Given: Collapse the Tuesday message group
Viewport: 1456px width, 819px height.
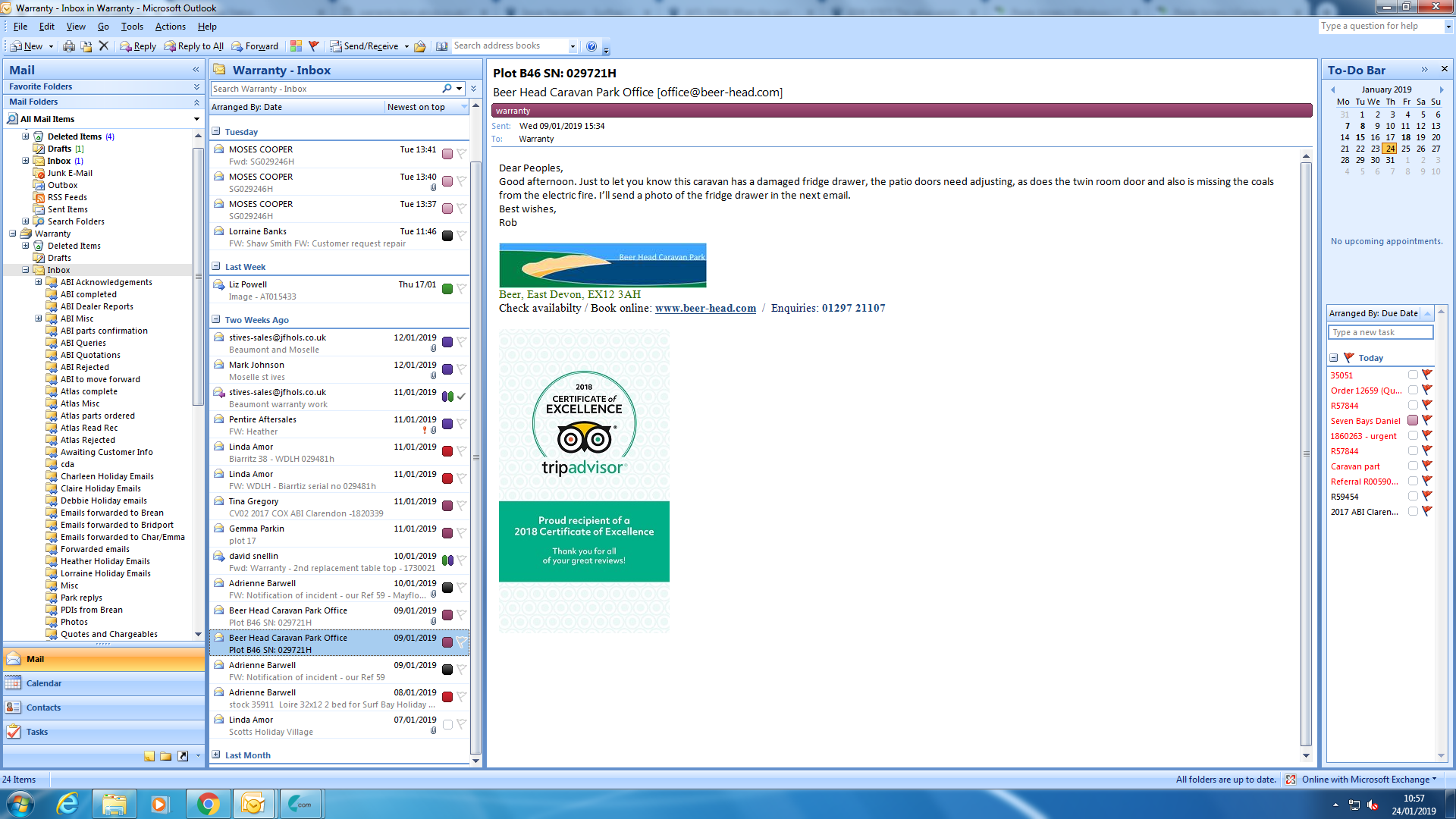Looking at the screenshot, I should click(216, 131).
